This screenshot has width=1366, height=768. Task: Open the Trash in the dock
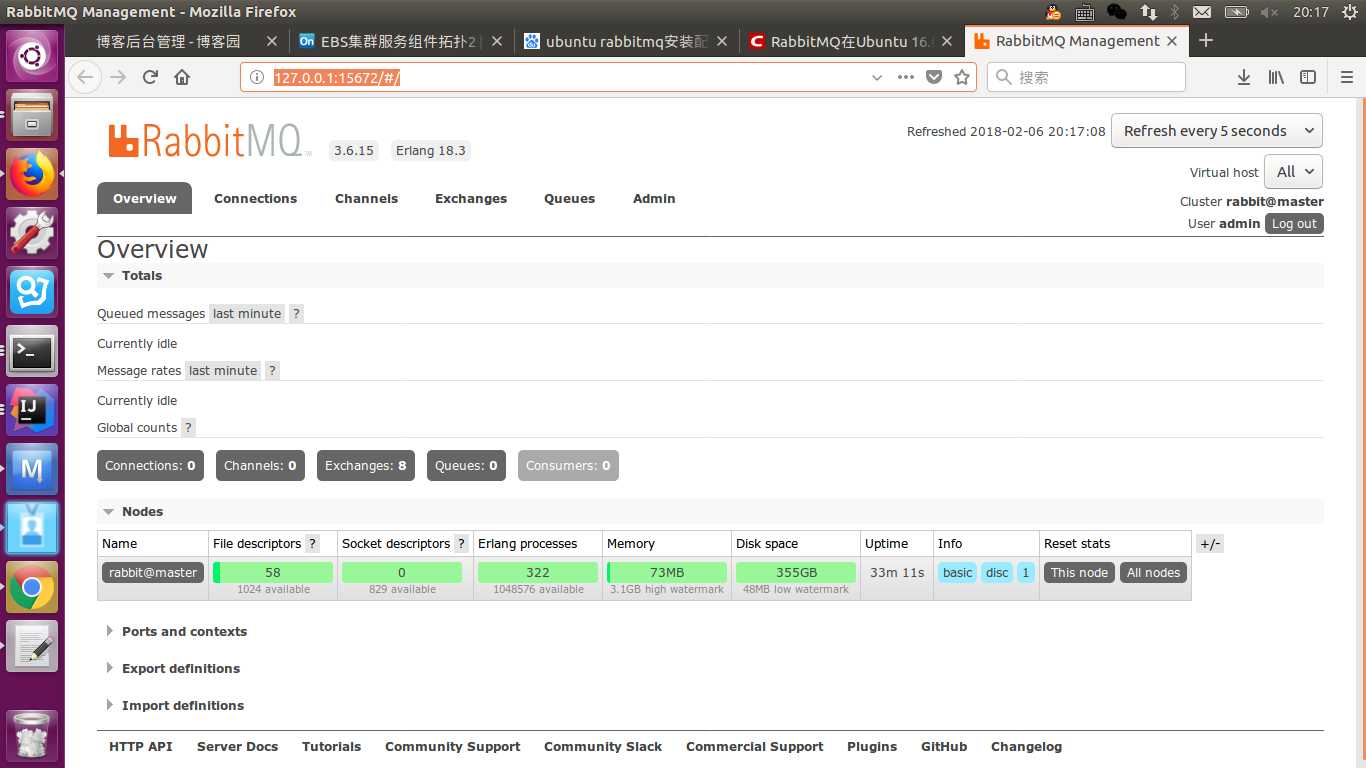pos(33,736)
